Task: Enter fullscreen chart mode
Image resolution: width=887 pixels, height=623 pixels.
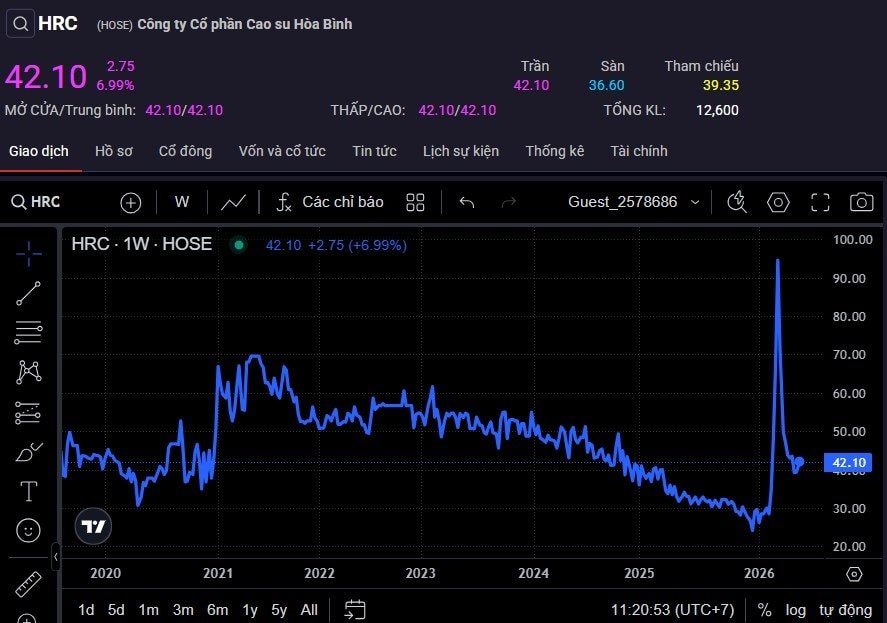Action: [820, 202]
